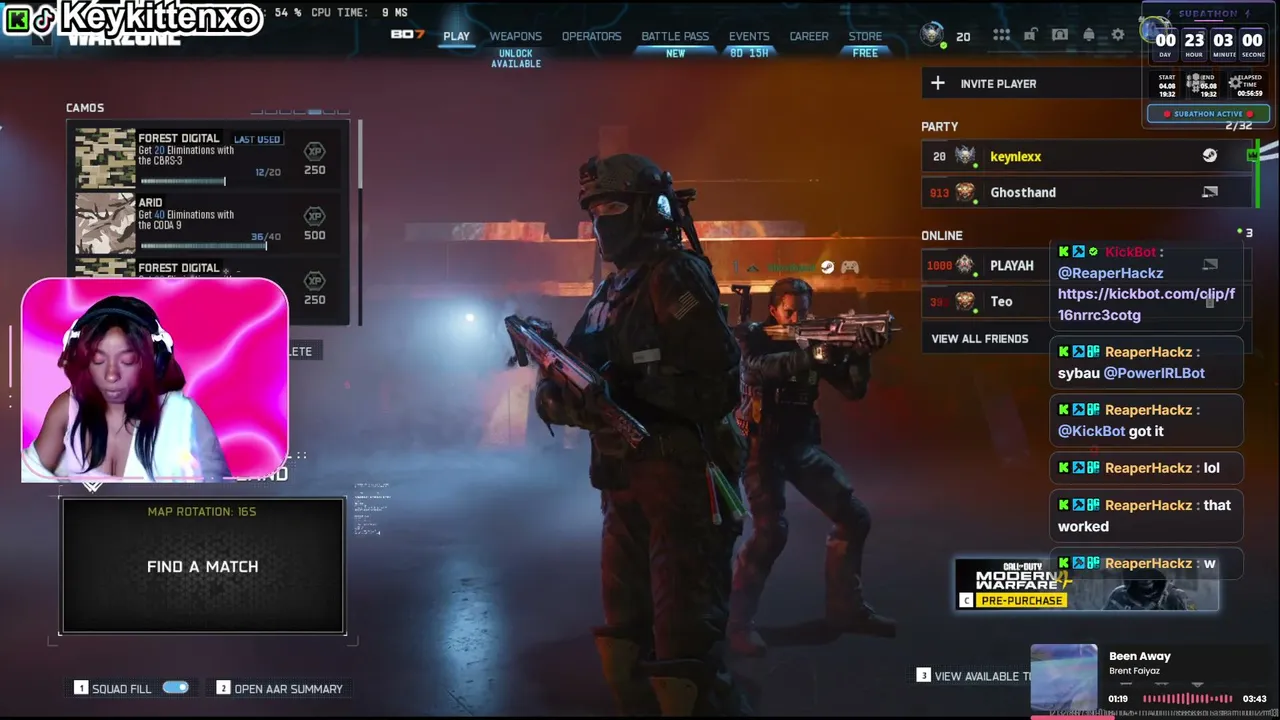The width and height of the screenshot is (1280, 720).
Task: Select keynlexx in the party list
Action: pyautogui.click(x=1086, y=156)
